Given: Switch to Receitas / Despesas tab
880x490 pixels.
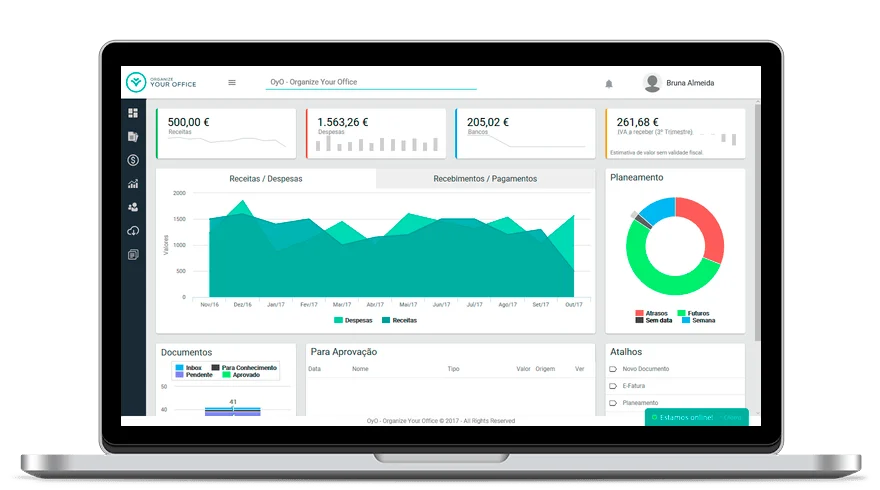Looking at the screenshot, I should [265, 178].
